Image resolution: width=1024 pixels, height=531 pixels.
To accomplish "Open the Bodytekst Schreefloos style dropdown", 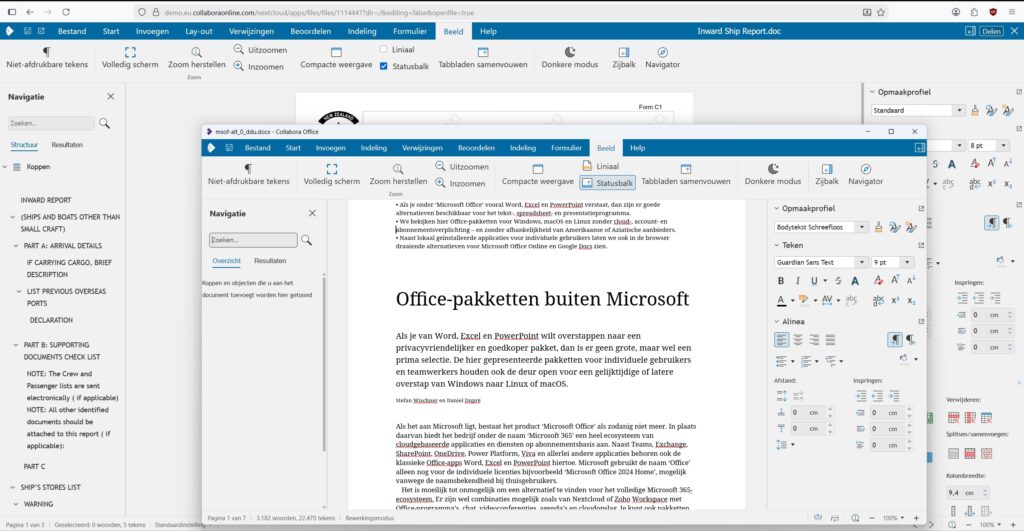I will pyautogui.click(x=863, y=227).
